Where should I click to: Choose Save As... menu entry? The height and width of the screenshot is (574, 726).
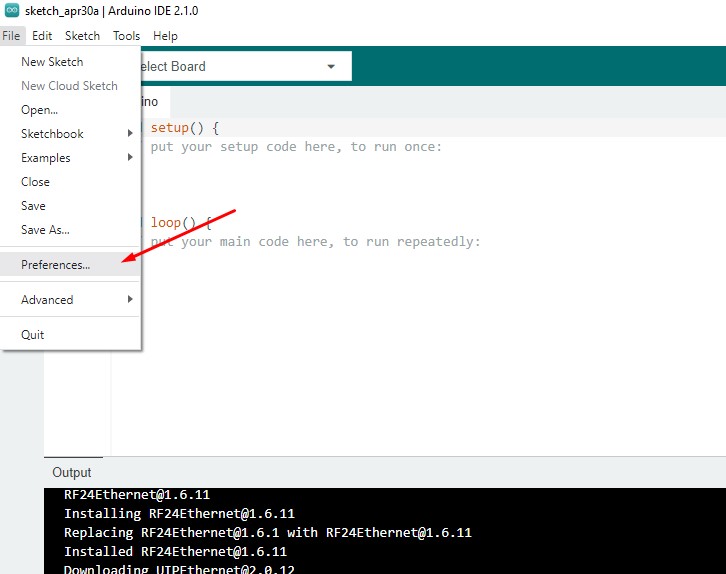point(70,230)
